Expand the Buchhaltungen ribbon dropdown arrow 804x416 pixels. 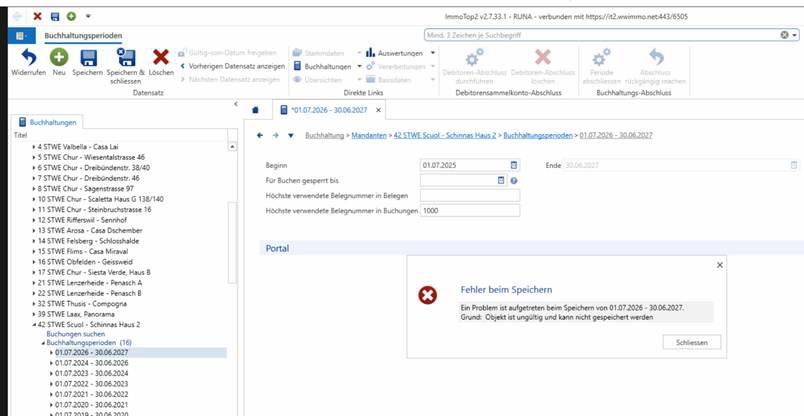click(x=359, y=67)
